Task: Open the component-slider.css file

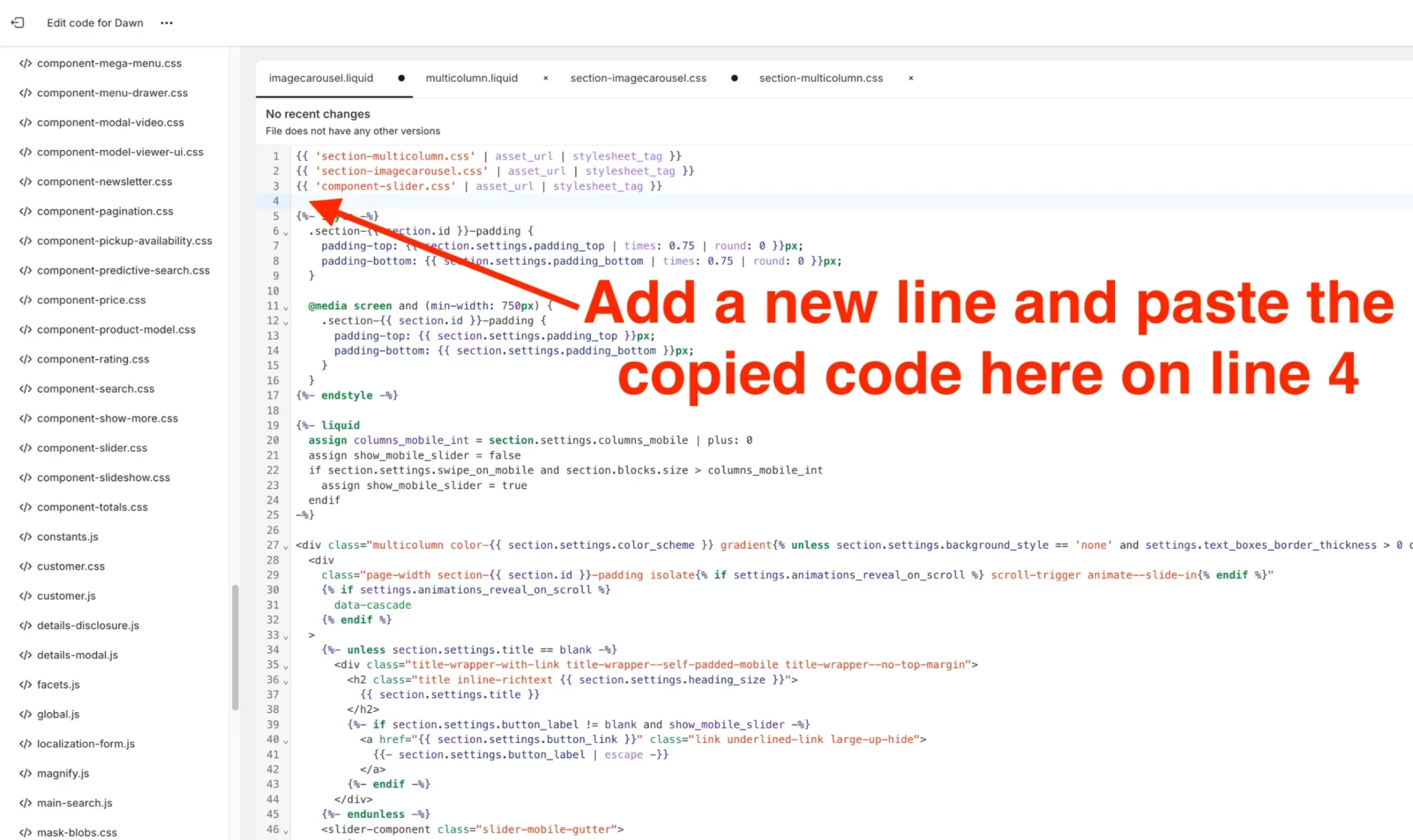Action: point(91,447)
